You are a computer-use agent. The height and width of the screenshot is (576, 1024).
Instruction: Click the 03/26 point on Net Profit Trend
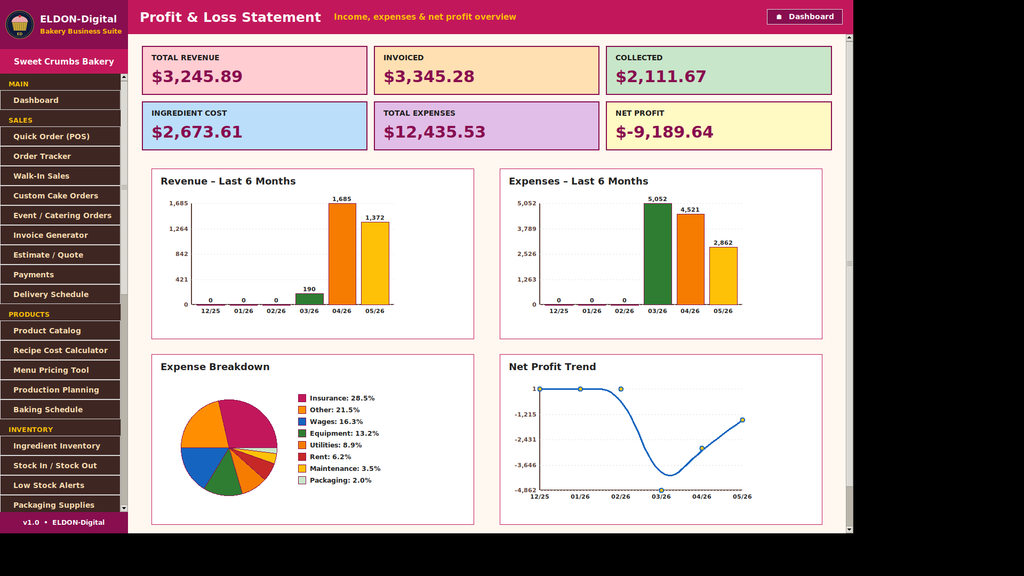coord(661,490)
